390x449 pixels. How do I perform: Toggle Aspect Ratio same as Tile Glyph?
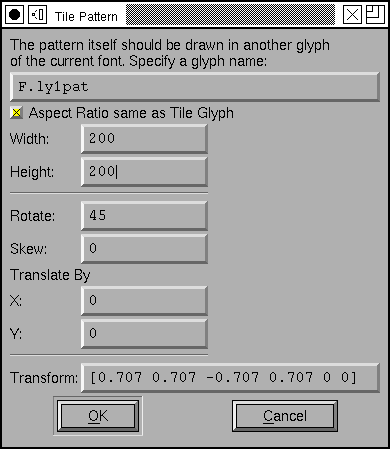[x=16, y=113]
